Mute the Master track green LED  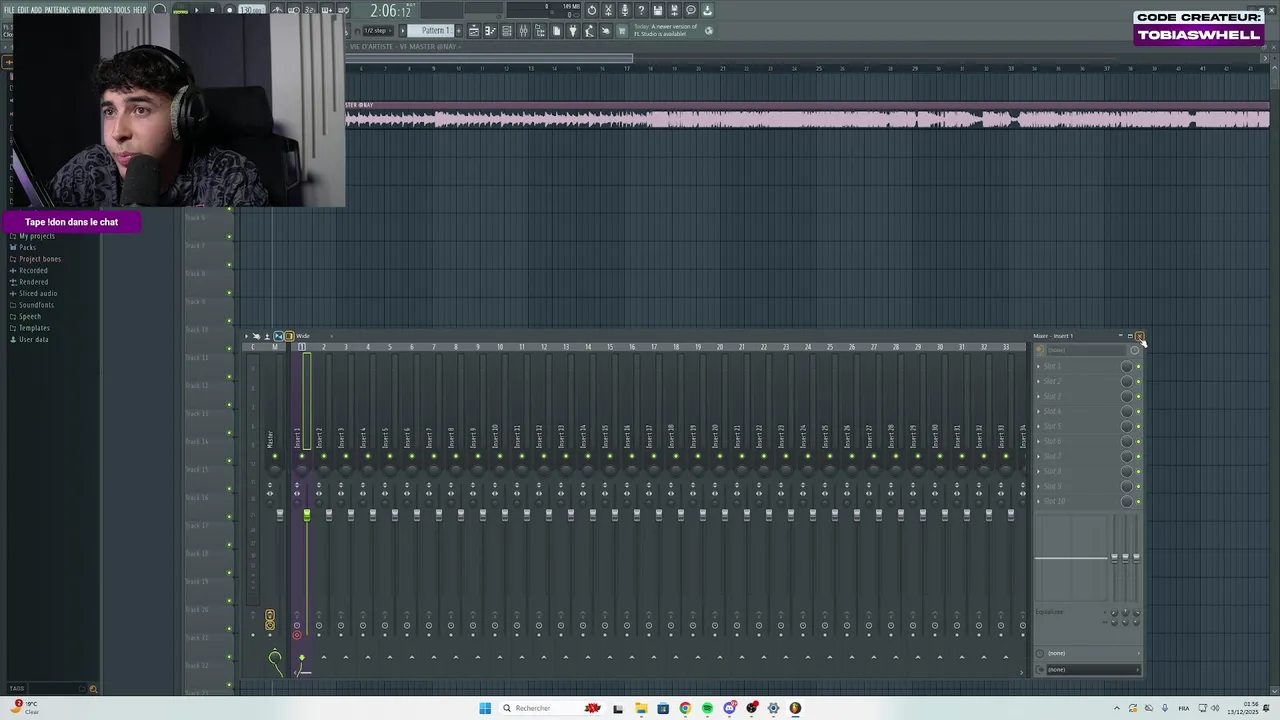(x=275, y=457)
